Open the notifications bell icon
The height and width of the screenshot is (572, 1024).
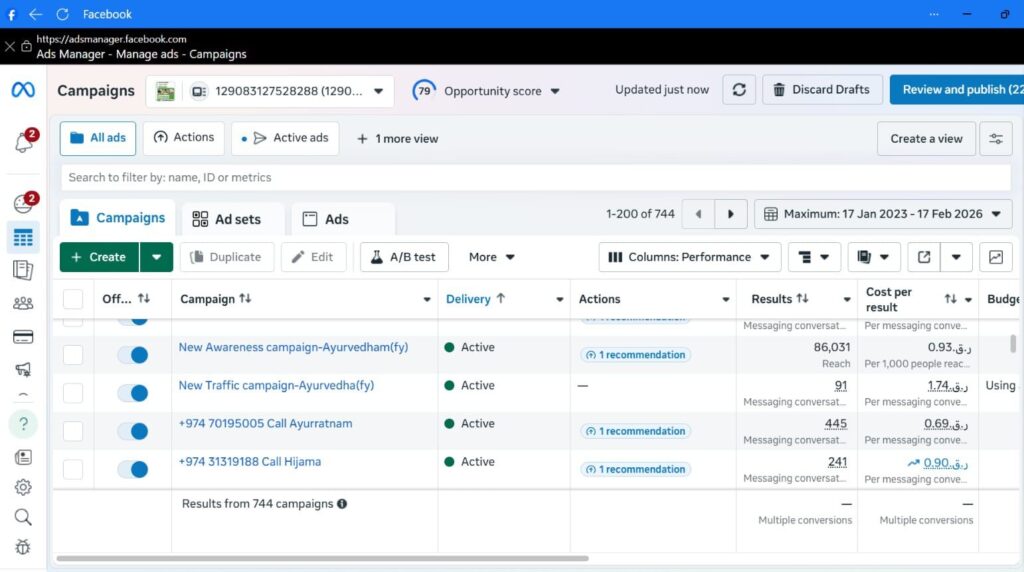pyautogui.click(x=23, y=143)
